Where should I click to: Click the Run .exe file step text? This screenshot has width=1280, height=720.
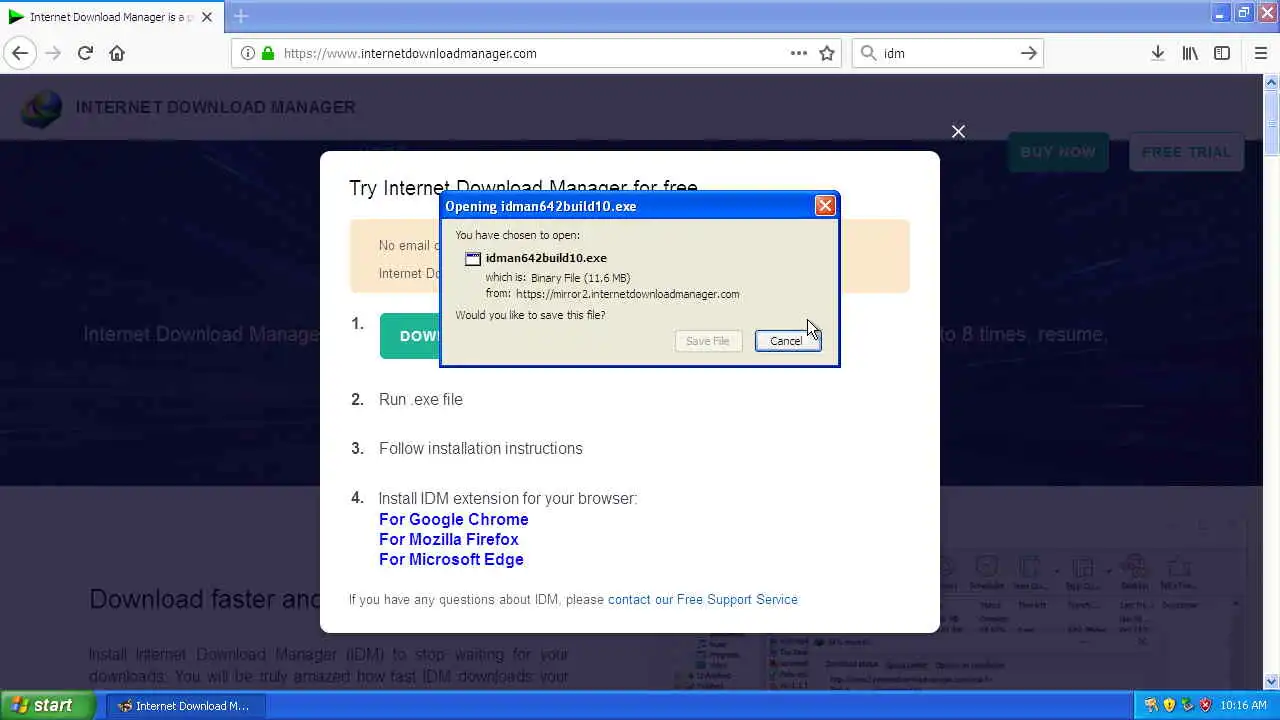pyautogui.click(x=421, y=399)
